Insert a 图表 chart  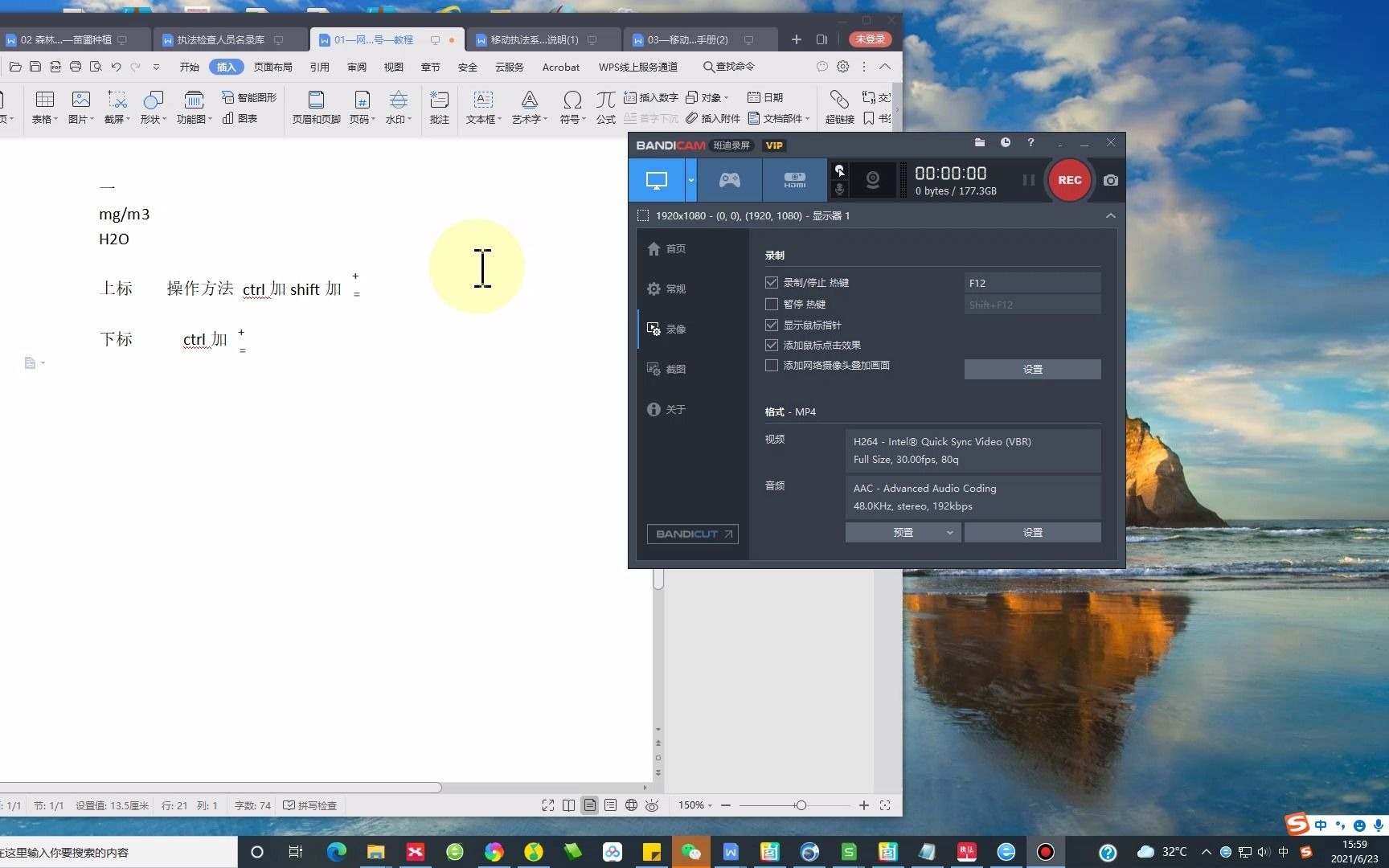point(240,118)
